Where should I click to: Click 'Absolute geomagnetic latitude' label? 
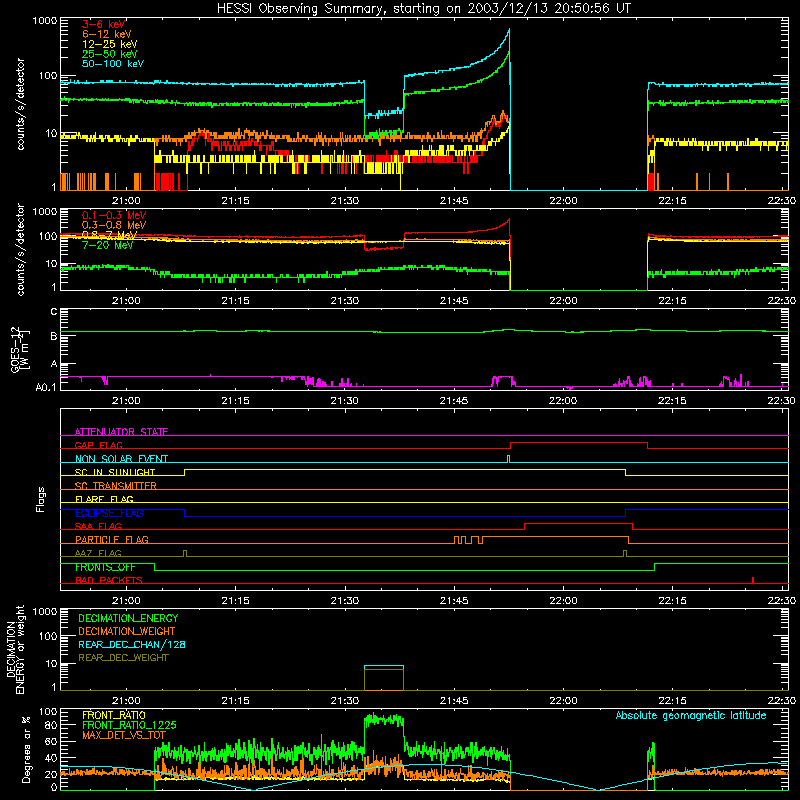click(691, 715)
